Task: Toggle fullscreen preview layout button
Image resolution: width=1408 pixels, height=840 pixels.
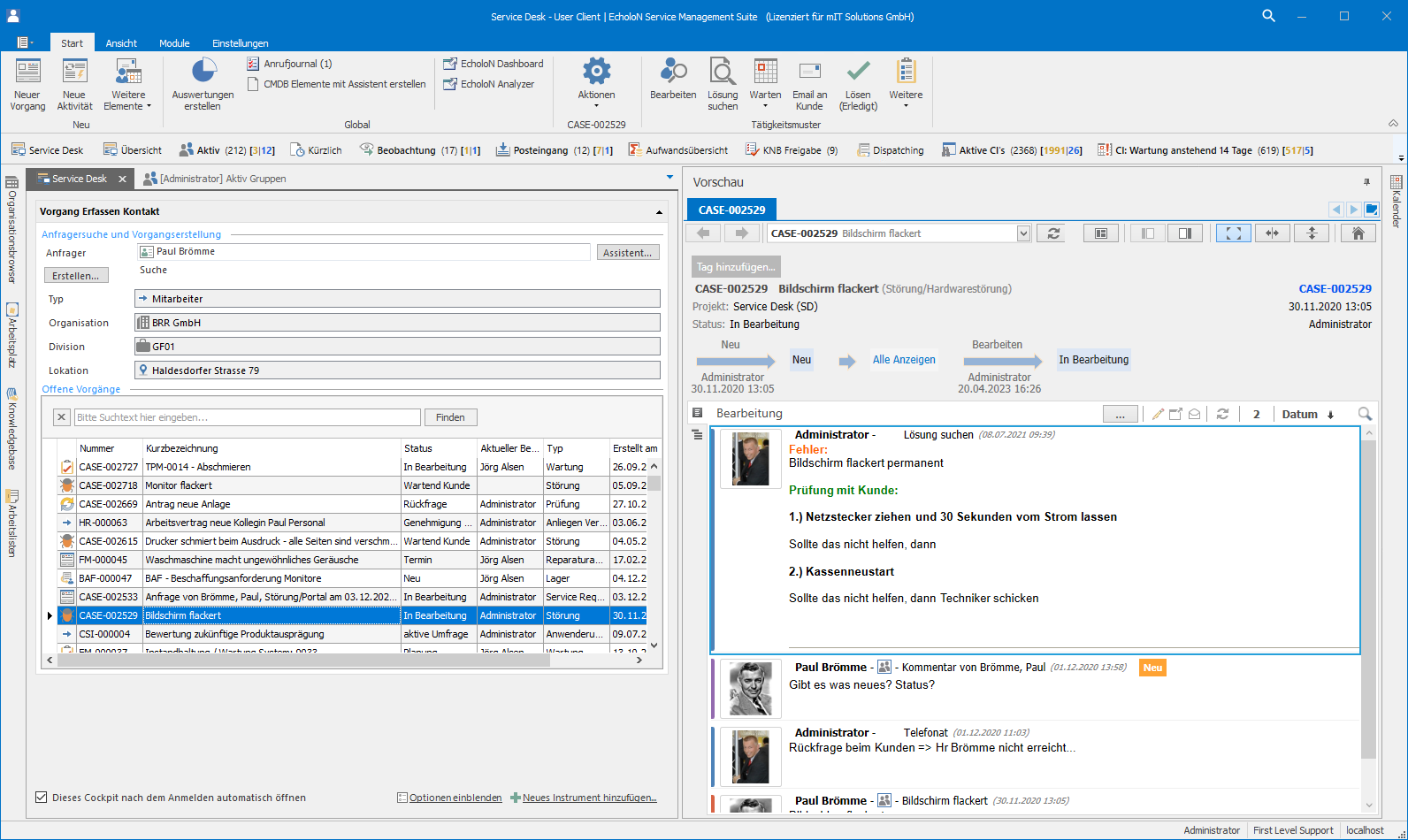Action: tap(1234, 233)
